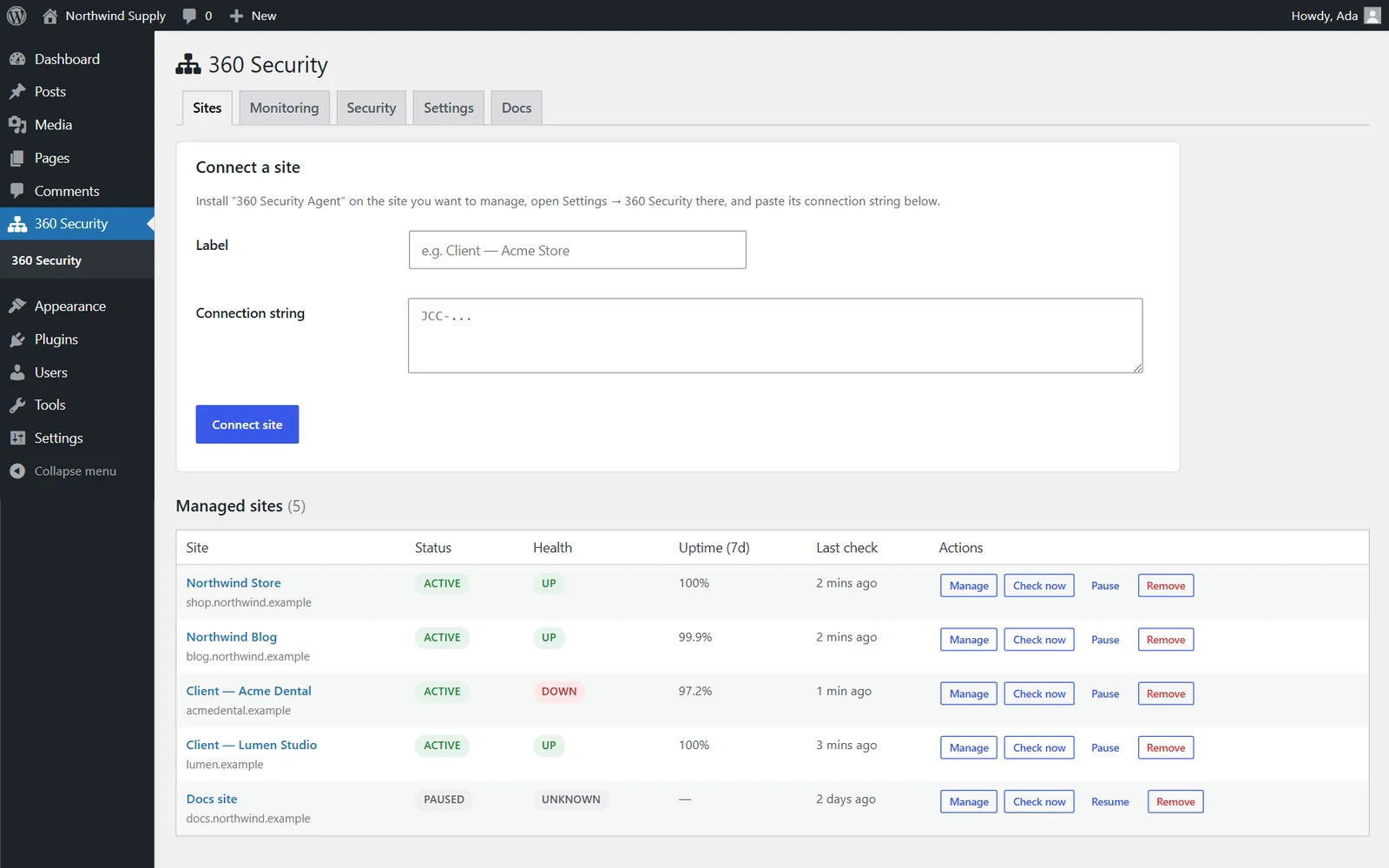
Task: Open the Northwind Supply home icon
Action: pyautogui.click(x=50, y=16)
